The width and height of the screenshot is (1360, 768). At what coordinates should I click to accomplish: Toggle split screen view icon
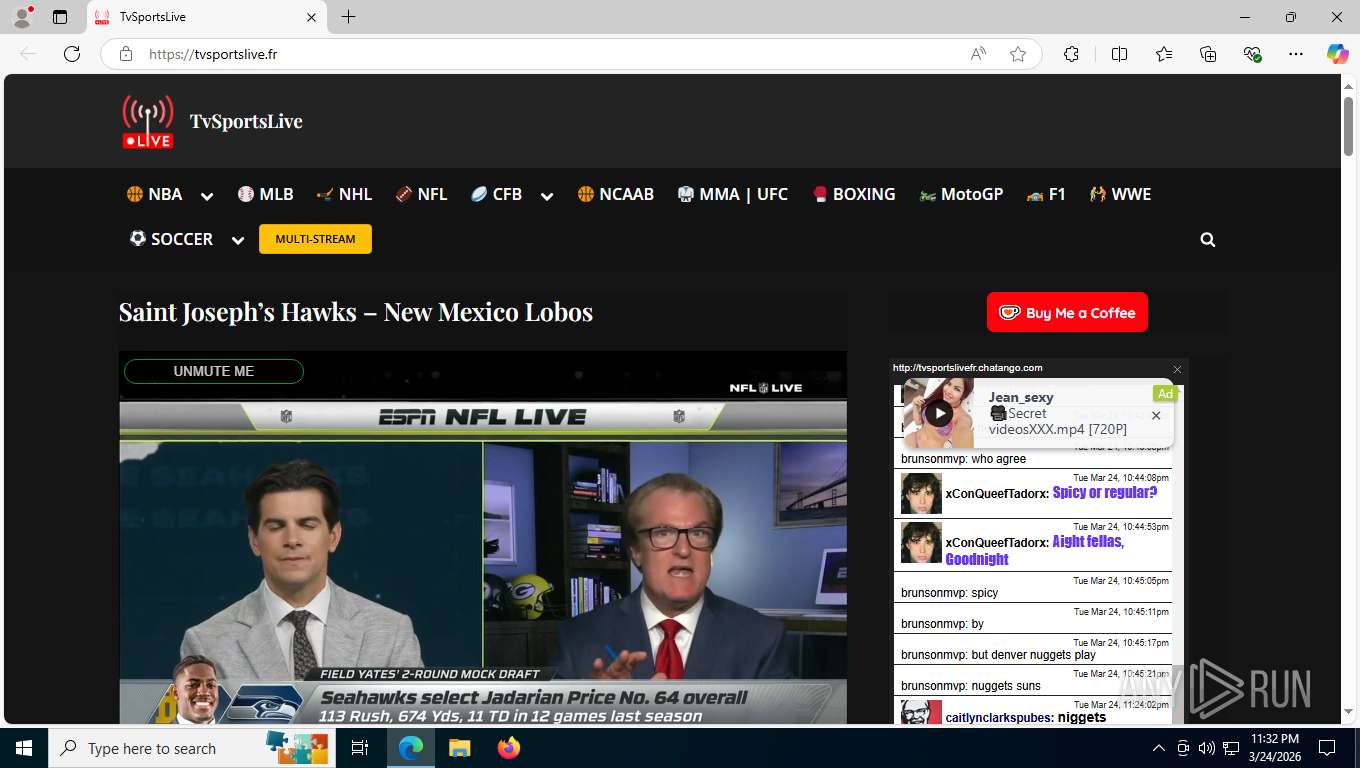coord(1119,54)
